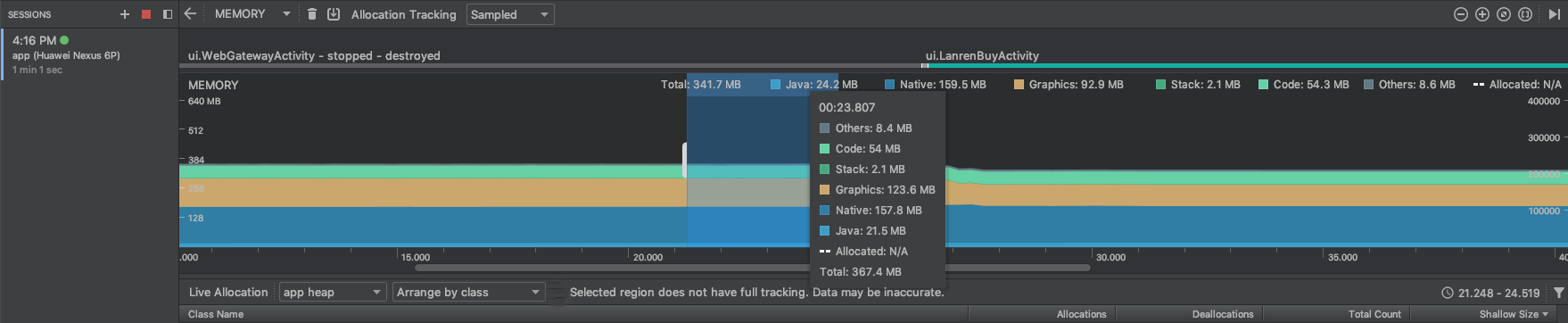This screenshot has height=323, width=1568.
Task: Open the MEMORY profiler dropdown
Action: tap(252, 14)
